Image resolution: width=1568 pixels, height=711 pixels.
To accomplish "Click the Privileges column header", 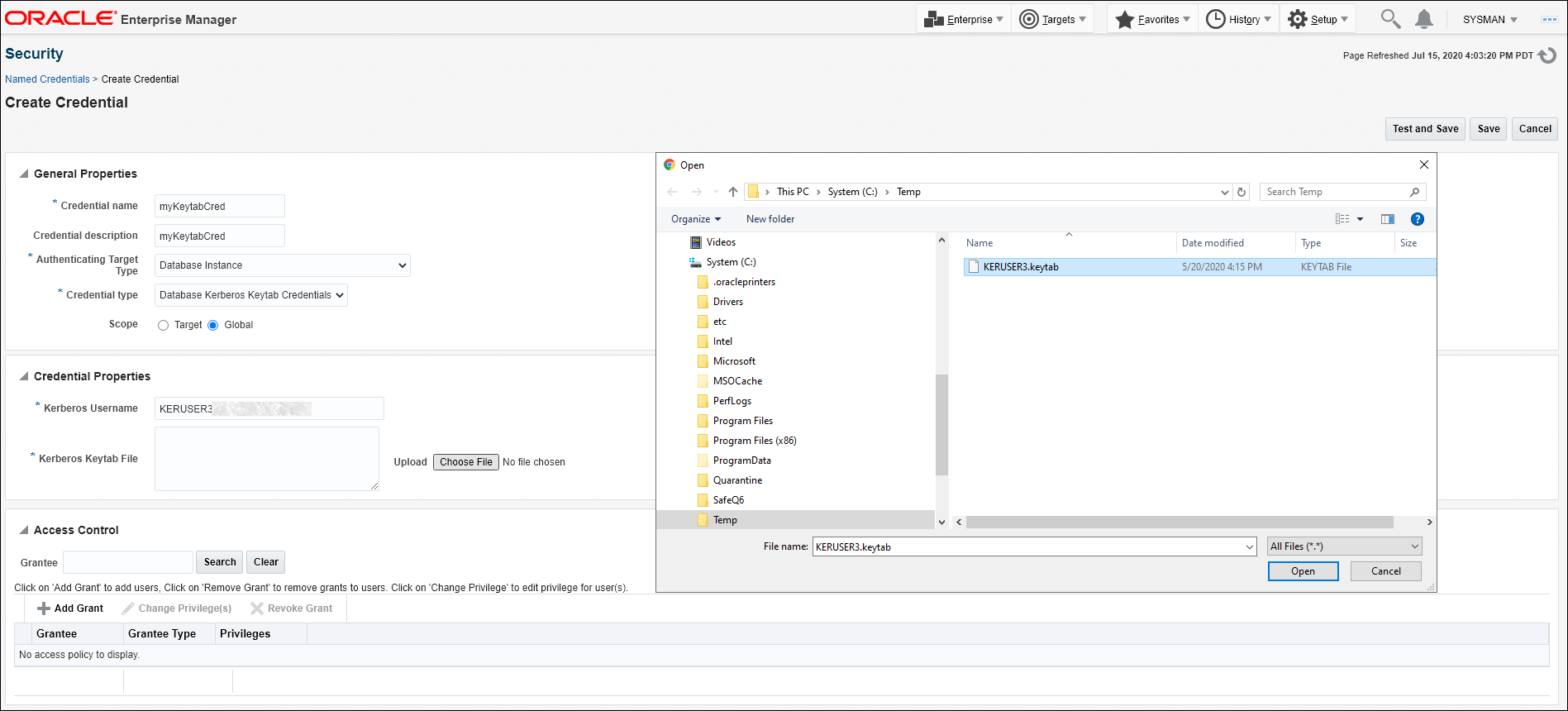I will point(260,634).
